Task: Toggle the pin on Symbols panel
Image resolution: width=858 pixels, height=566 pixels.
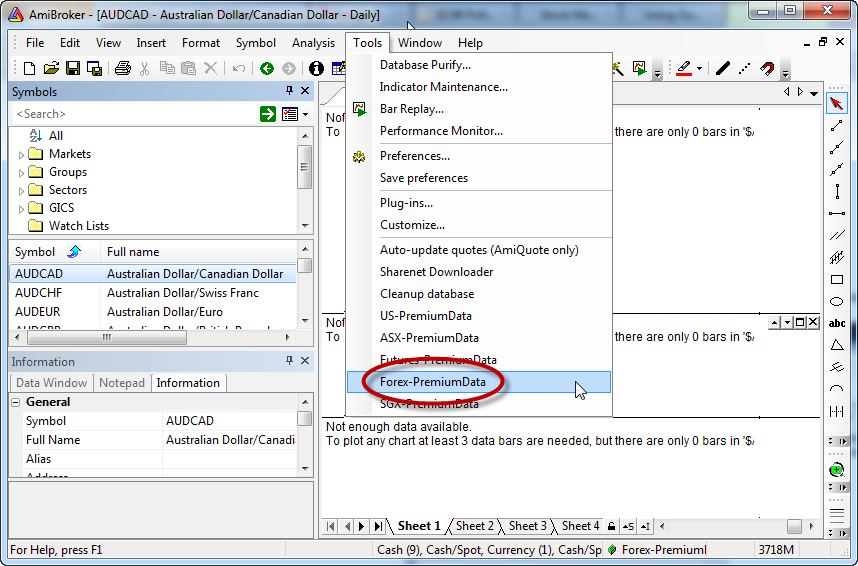Action: [x=289, y=91]
